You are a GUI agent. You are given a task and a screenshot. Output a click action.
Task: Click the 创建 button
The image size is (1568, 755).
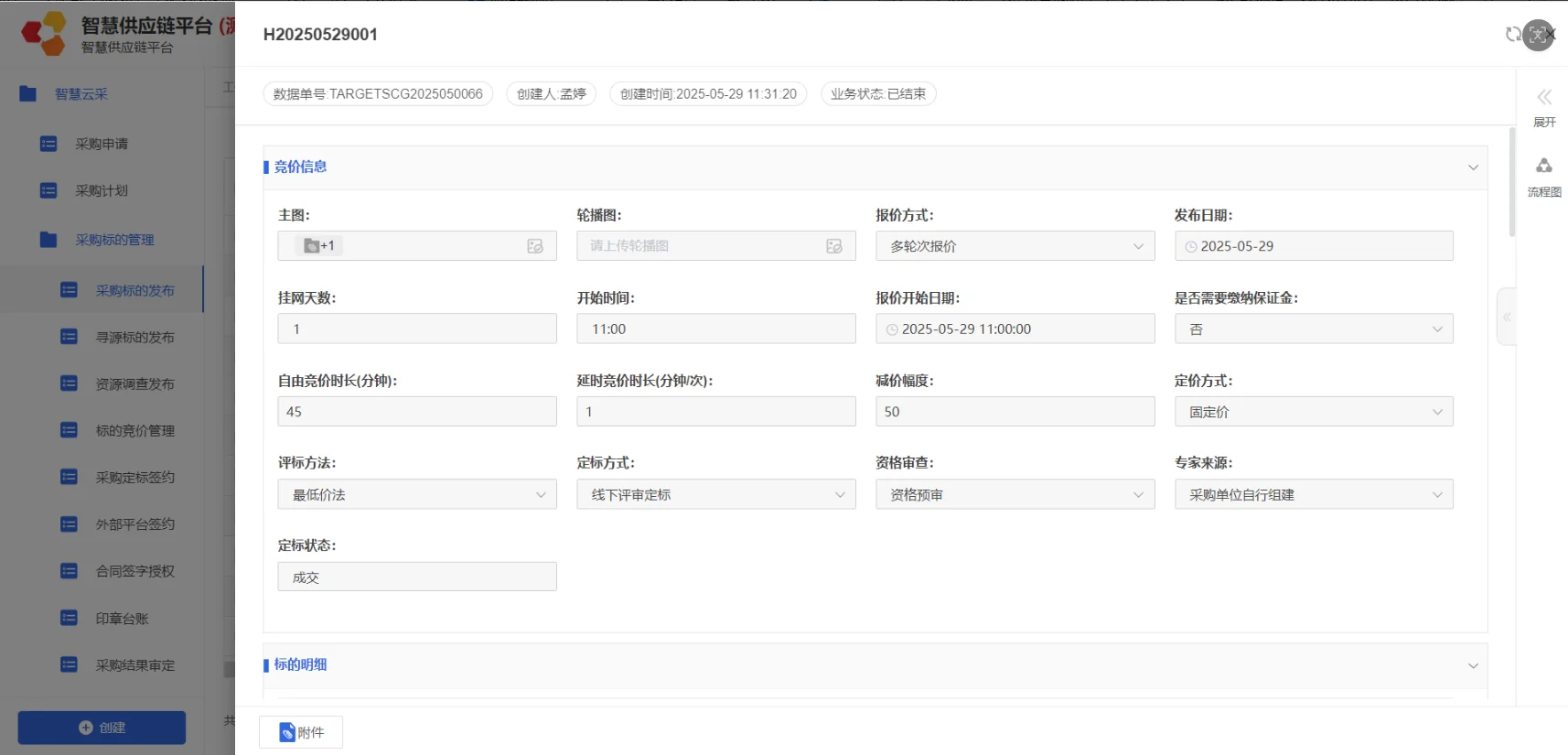pyautogui.click(x=102, y=728)
